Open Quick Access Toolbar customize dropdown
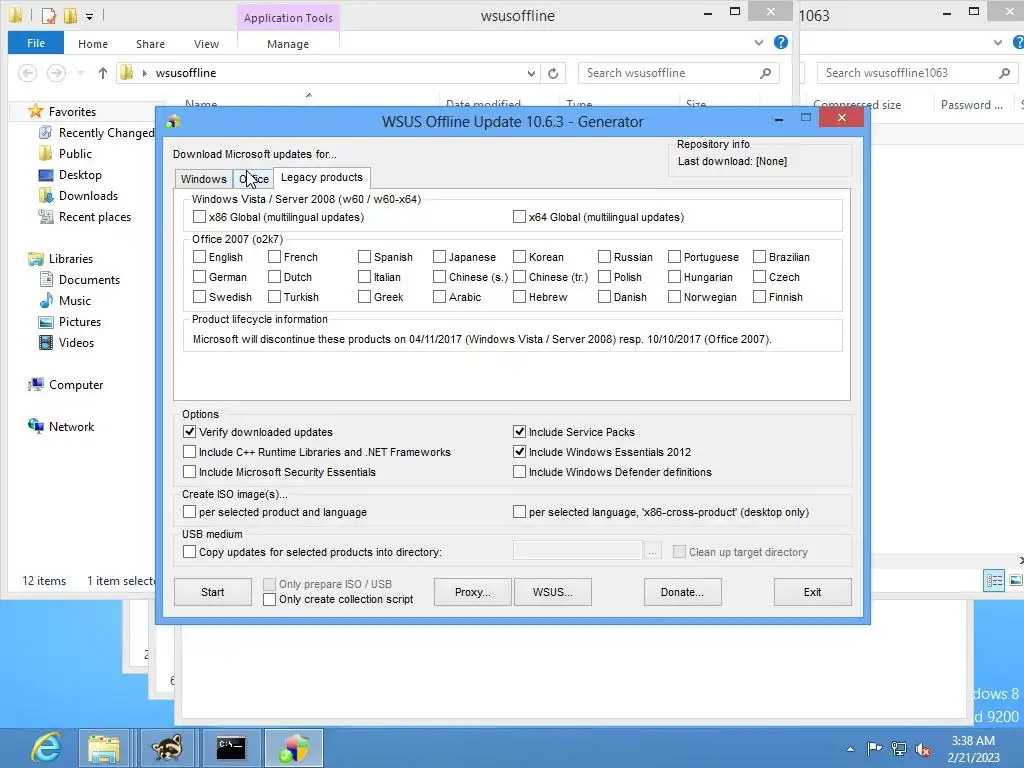The image size is (1024, 768). coord(89,16)
